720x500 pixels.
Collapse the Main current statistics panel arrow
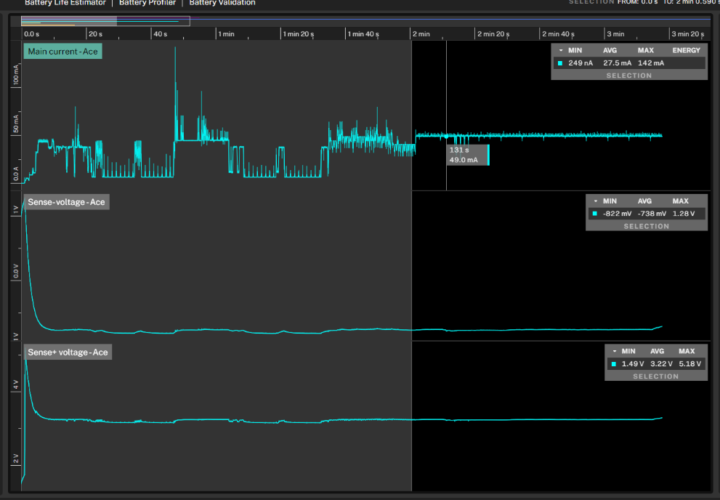click(x=560, y=49)
